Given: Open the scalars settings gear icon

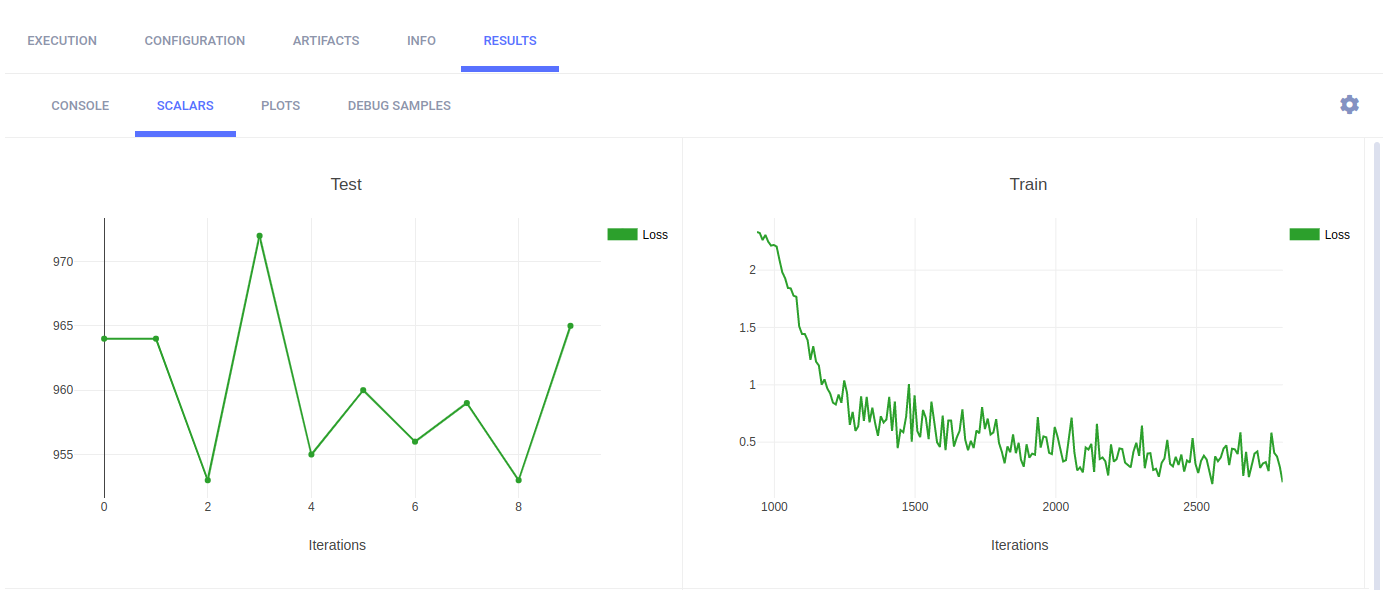Looking at the screenshot, I should pos(1349,105).
